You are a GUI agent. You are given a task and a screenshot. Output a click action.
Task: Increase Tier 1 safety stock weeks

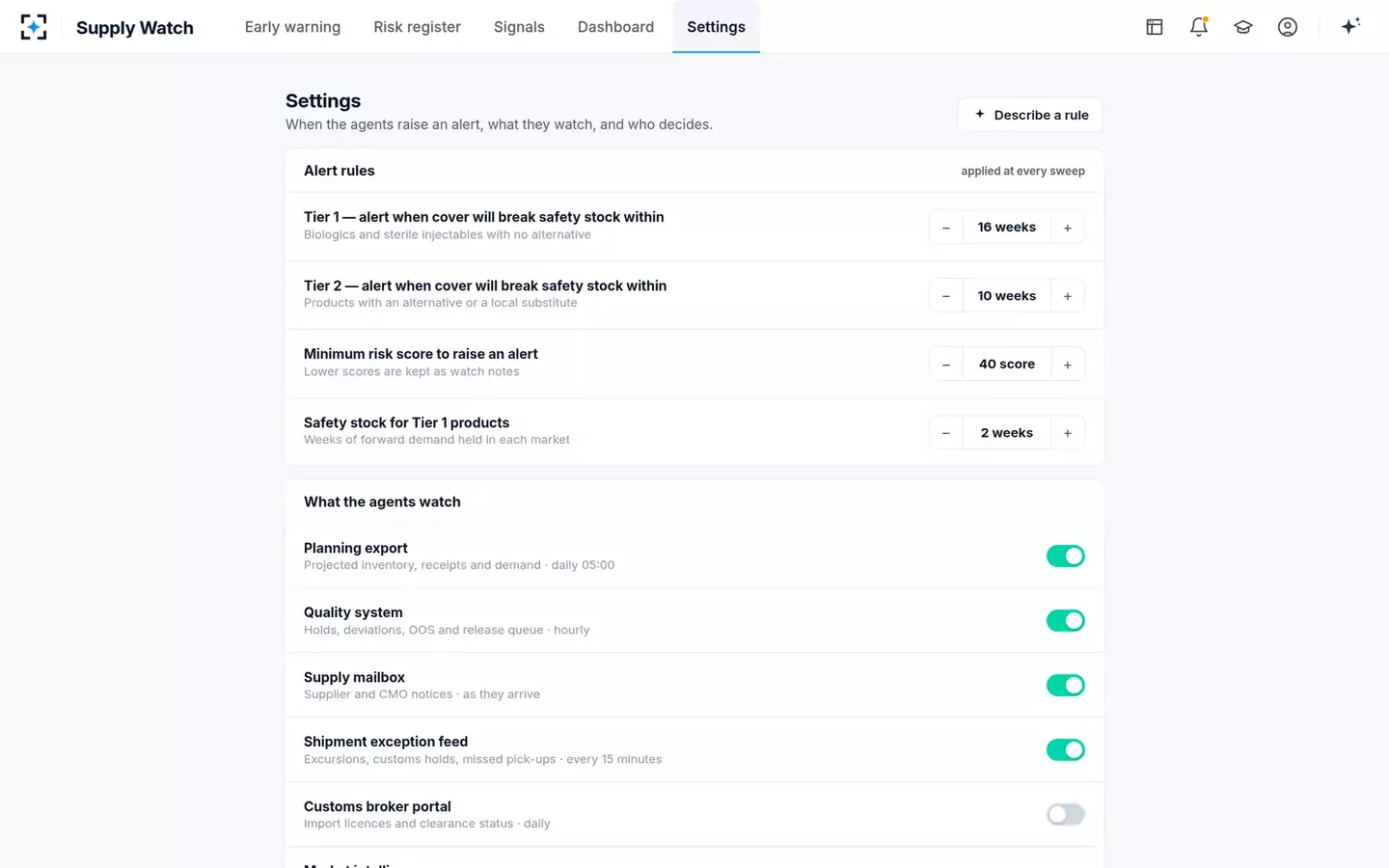(1068, 433)
